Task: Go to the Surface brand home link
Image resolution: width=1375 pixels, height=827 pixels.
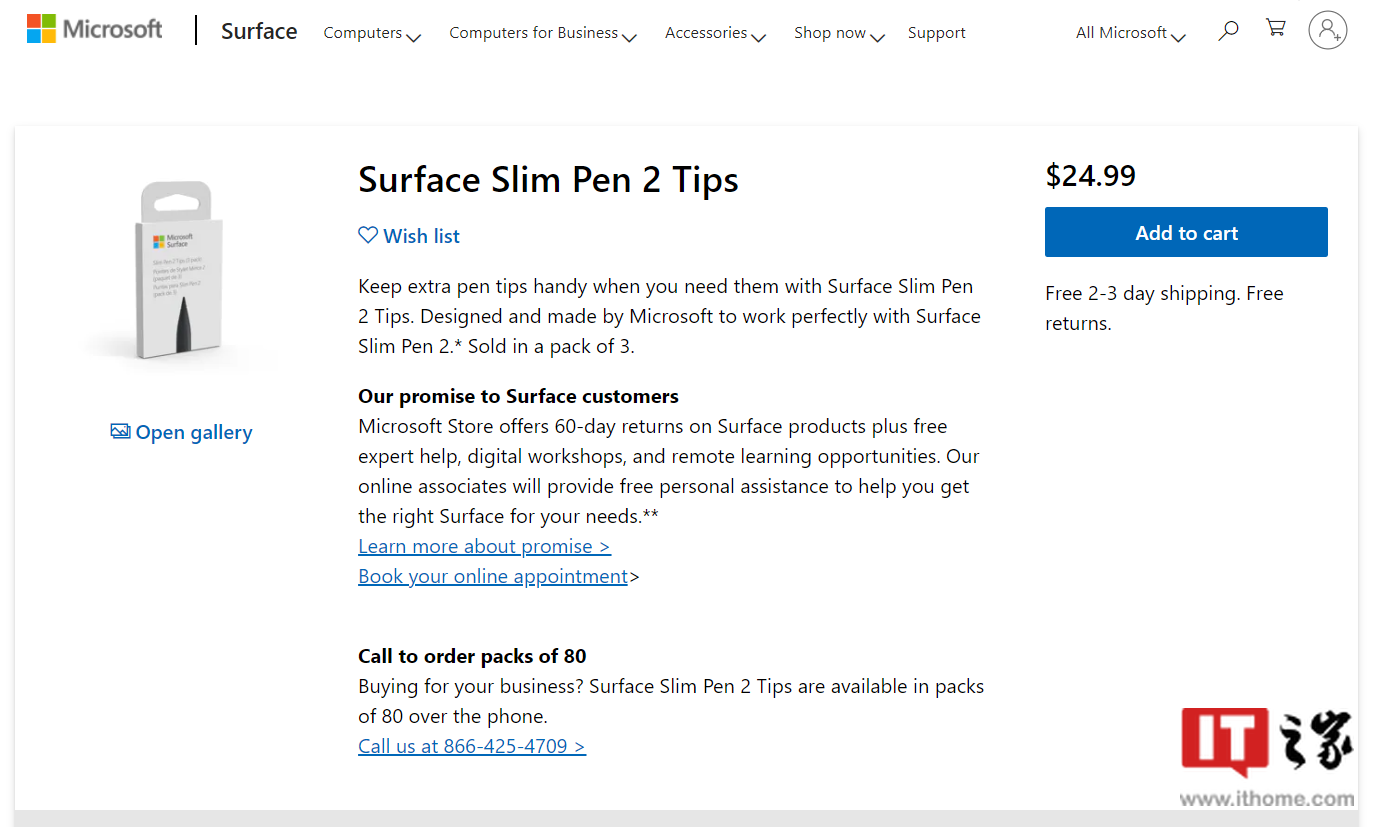Action: coord(259,31)
